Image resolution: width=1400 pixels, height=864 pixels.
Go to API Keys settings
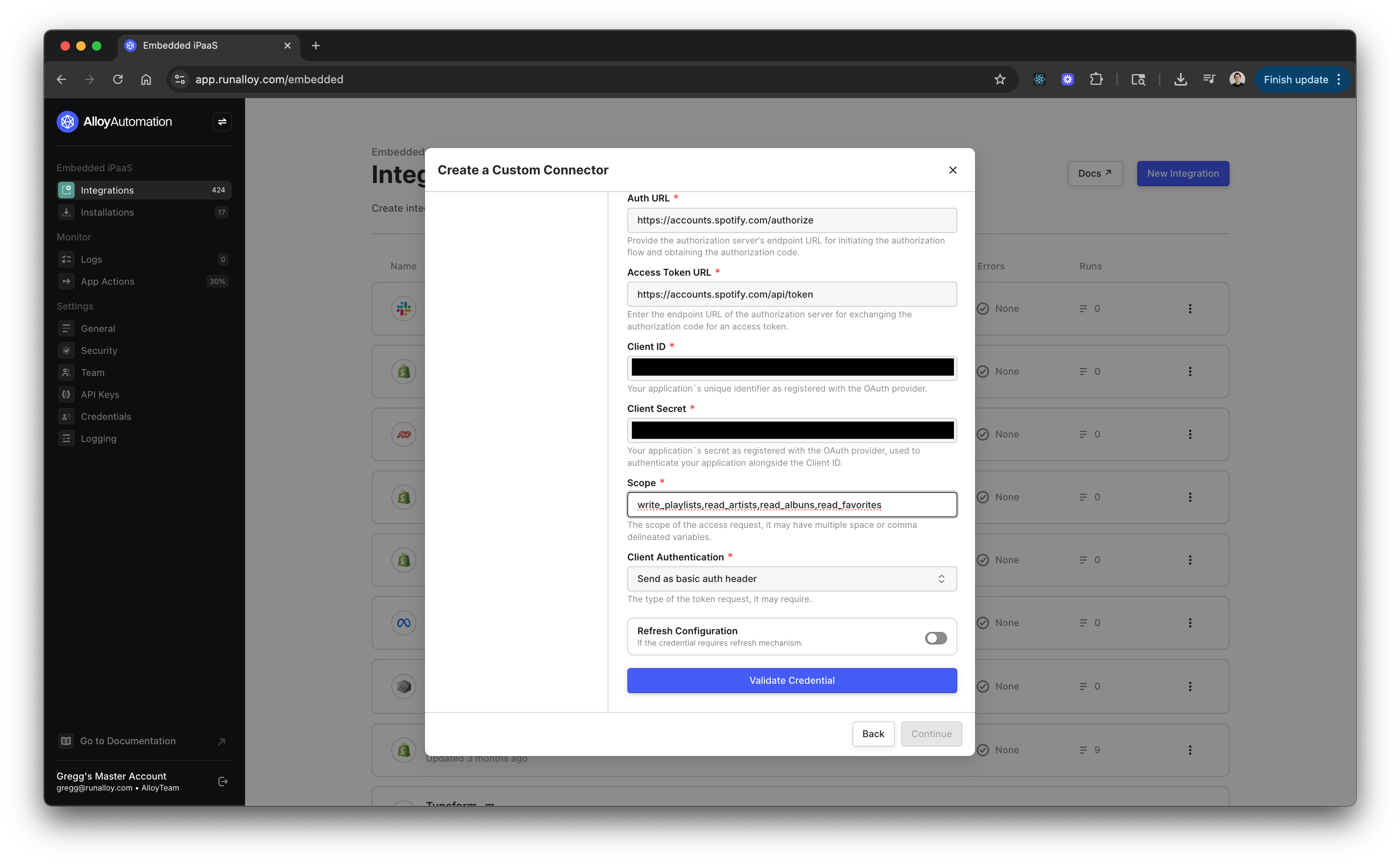[x=100, y=394]
